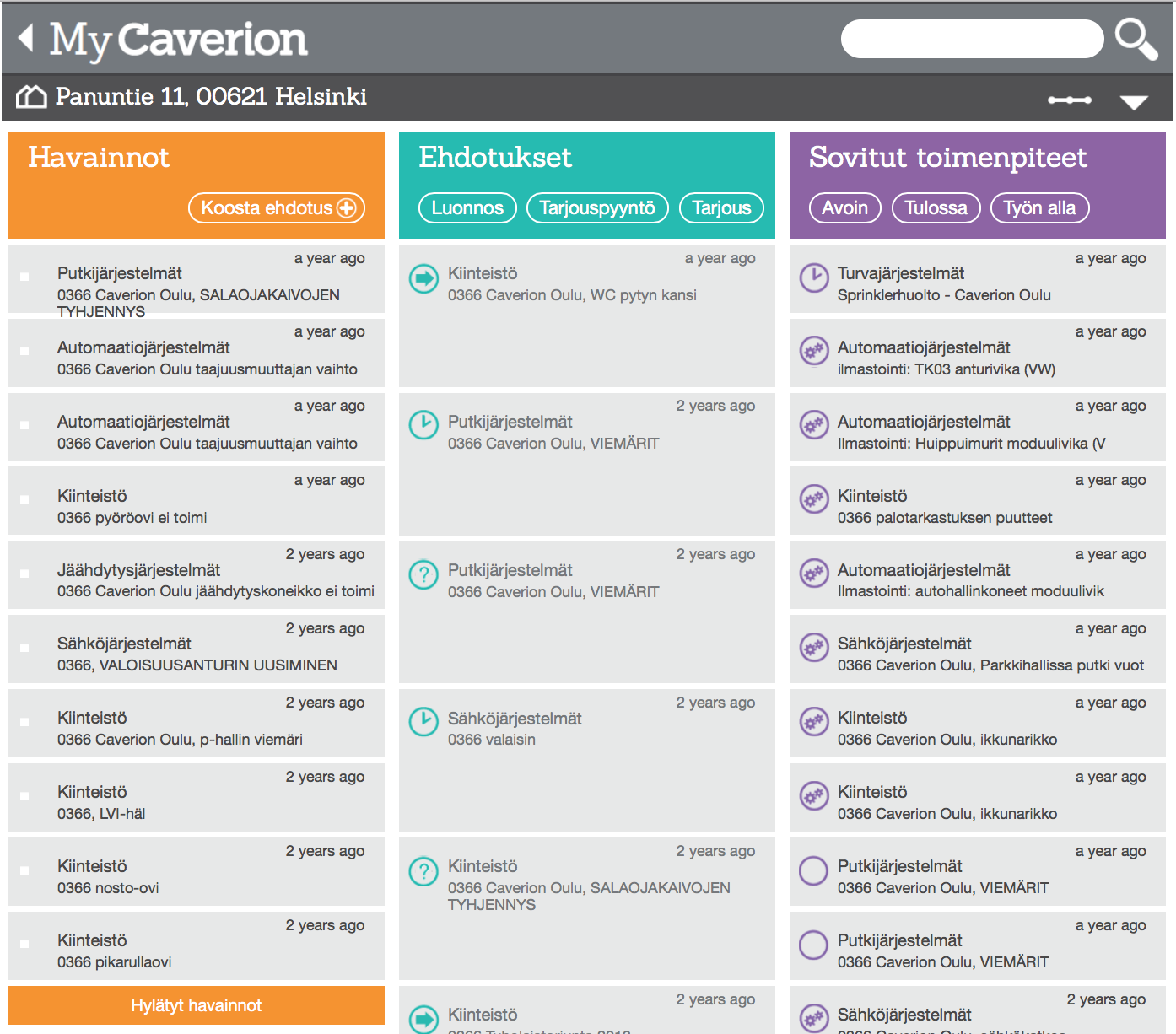Open Hylätyt havainnot rejected observations
This screenshot has width=1176, height=1034.
pos(197,1005)
